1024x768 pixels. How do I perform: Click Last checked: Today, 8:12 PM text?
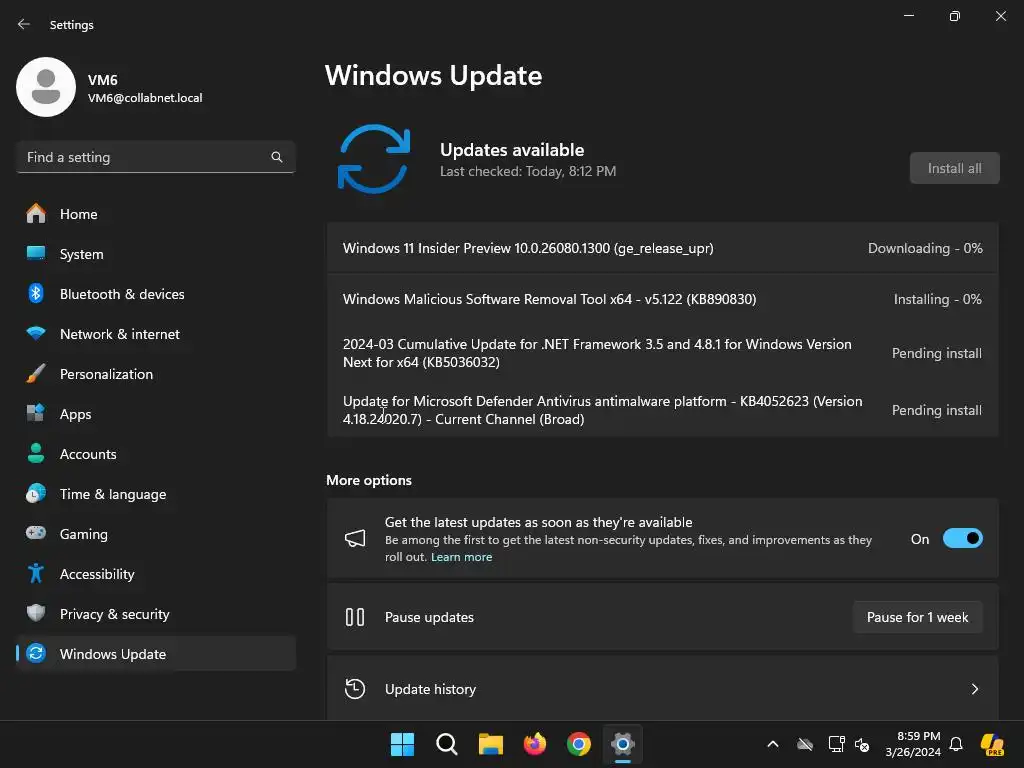point(528,171)
